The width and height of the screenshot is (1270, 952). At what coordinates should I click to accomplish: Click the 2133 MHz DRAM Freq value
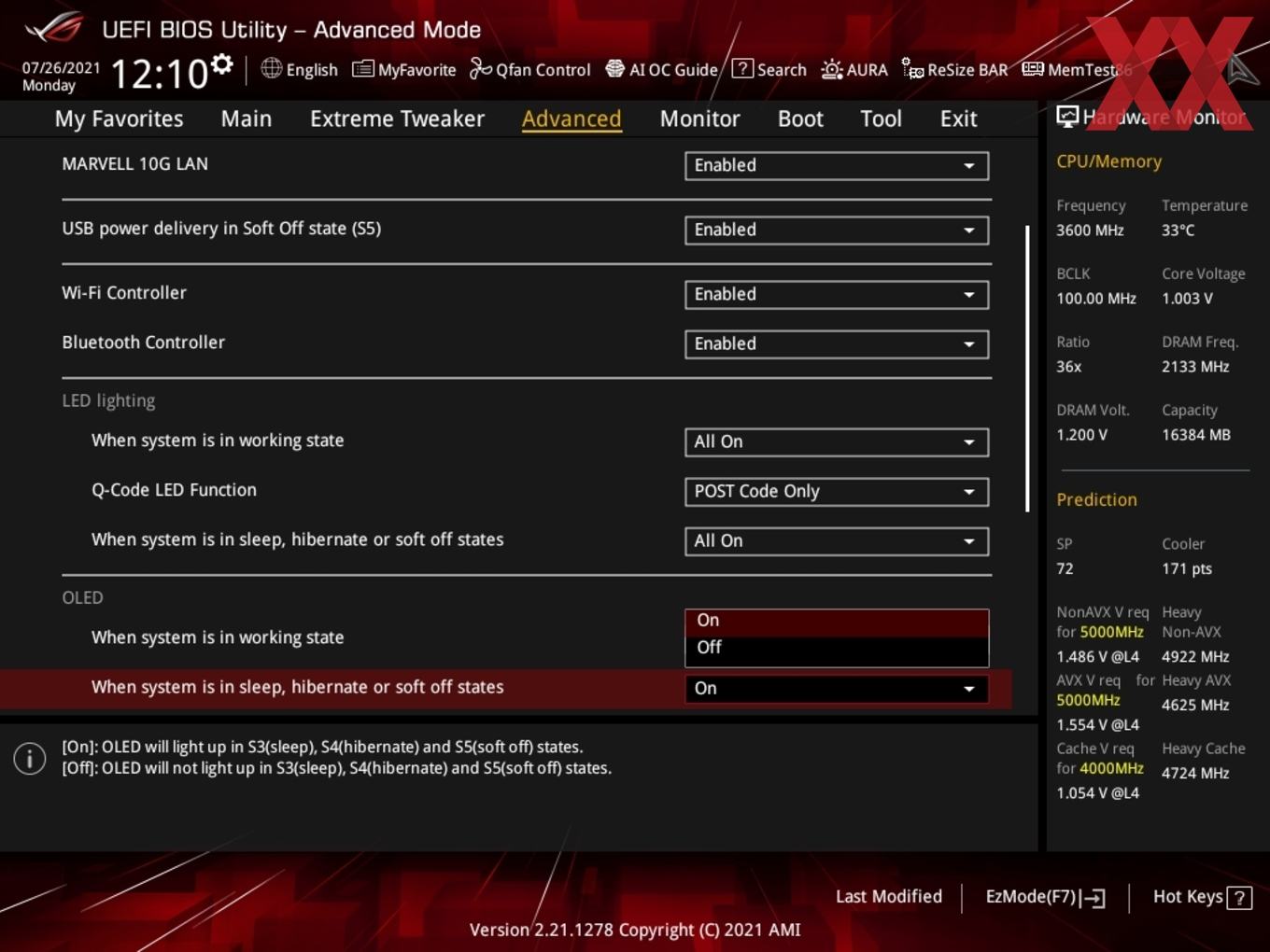click(1195, 367)
